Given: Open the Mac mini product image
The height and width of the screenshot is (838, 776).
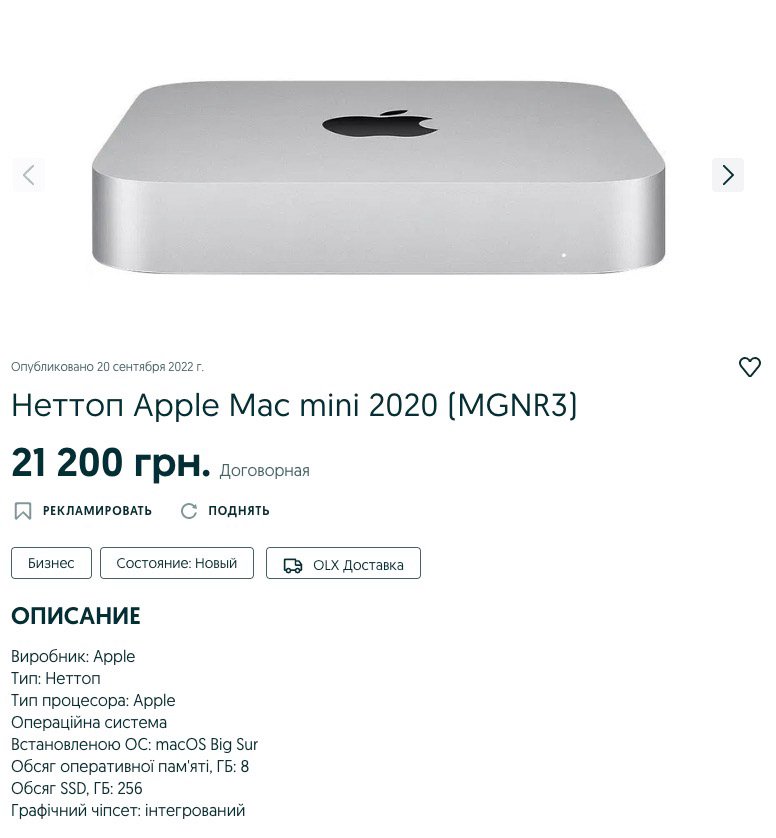Looking at the screenshot, I should [378, 177].
